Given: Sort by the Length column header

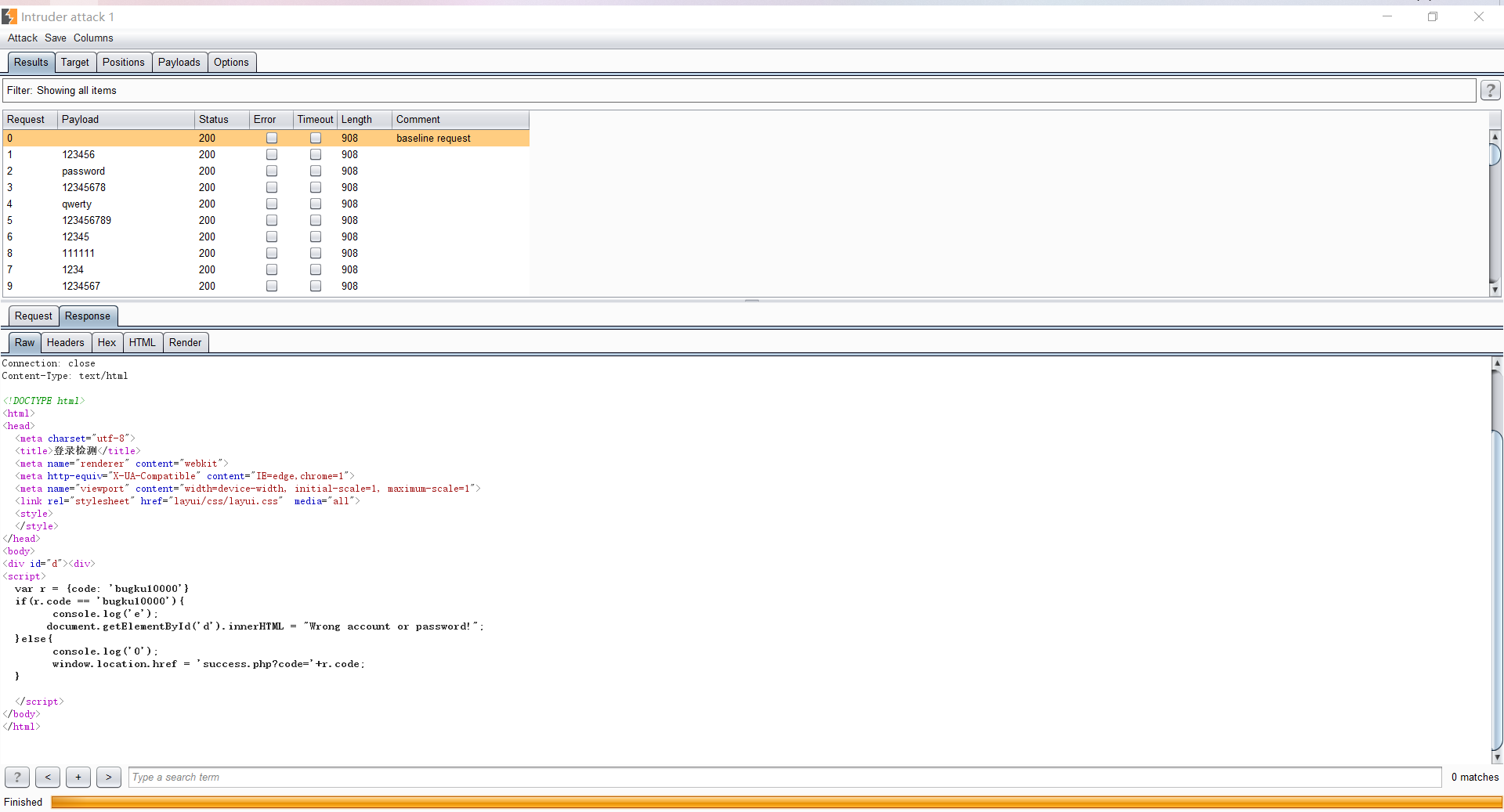Looking at the screenshot, I should tap(364, 119).
